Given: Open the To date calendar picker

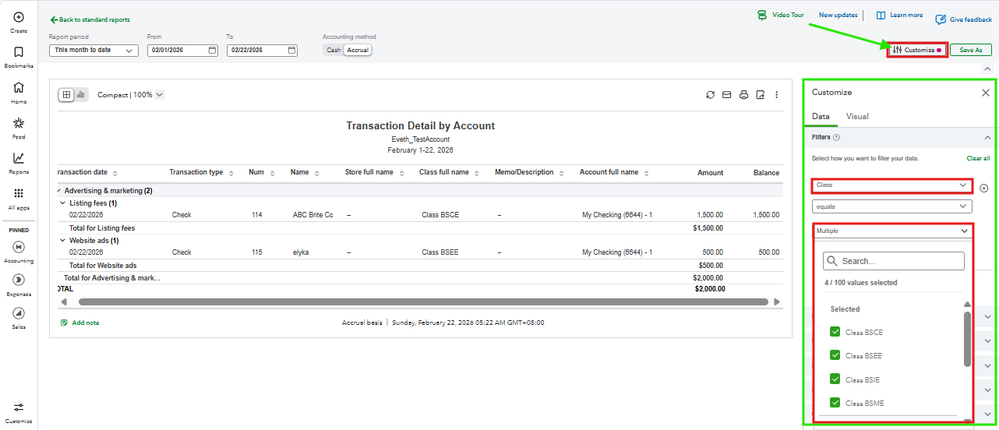Looking at the screenshot, I should click(x=292, y=50).
